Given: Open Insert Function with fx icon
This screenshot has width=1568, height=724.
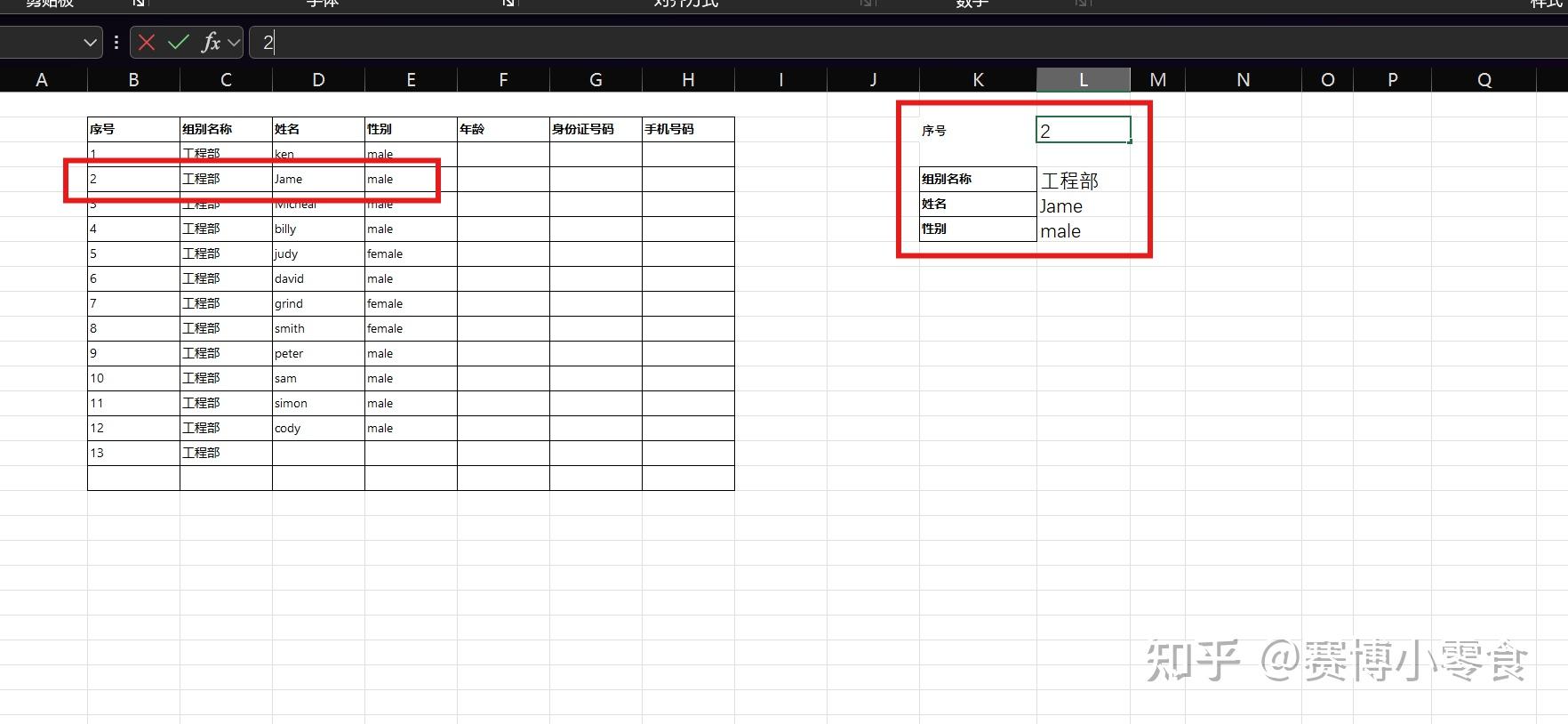Looking at the screenshot, I should tap(211, 42).
